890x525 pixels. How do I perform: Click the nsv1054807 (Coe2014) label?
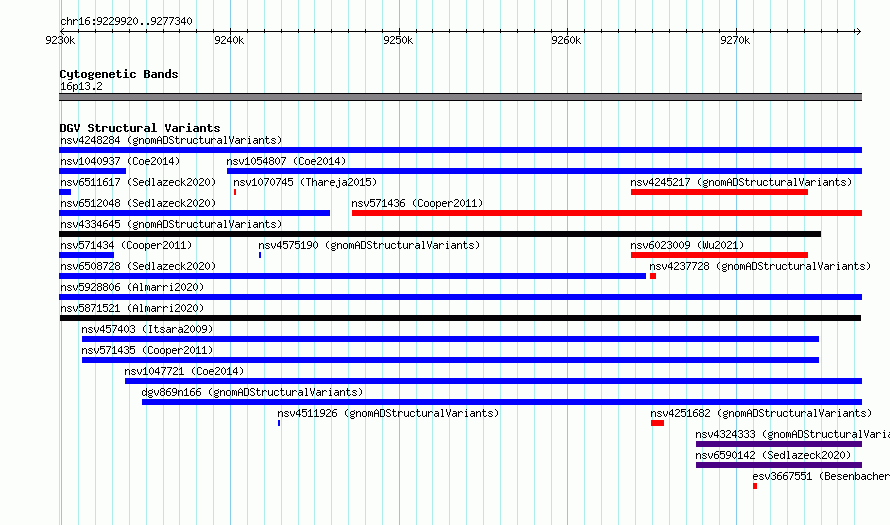(286, 161)
